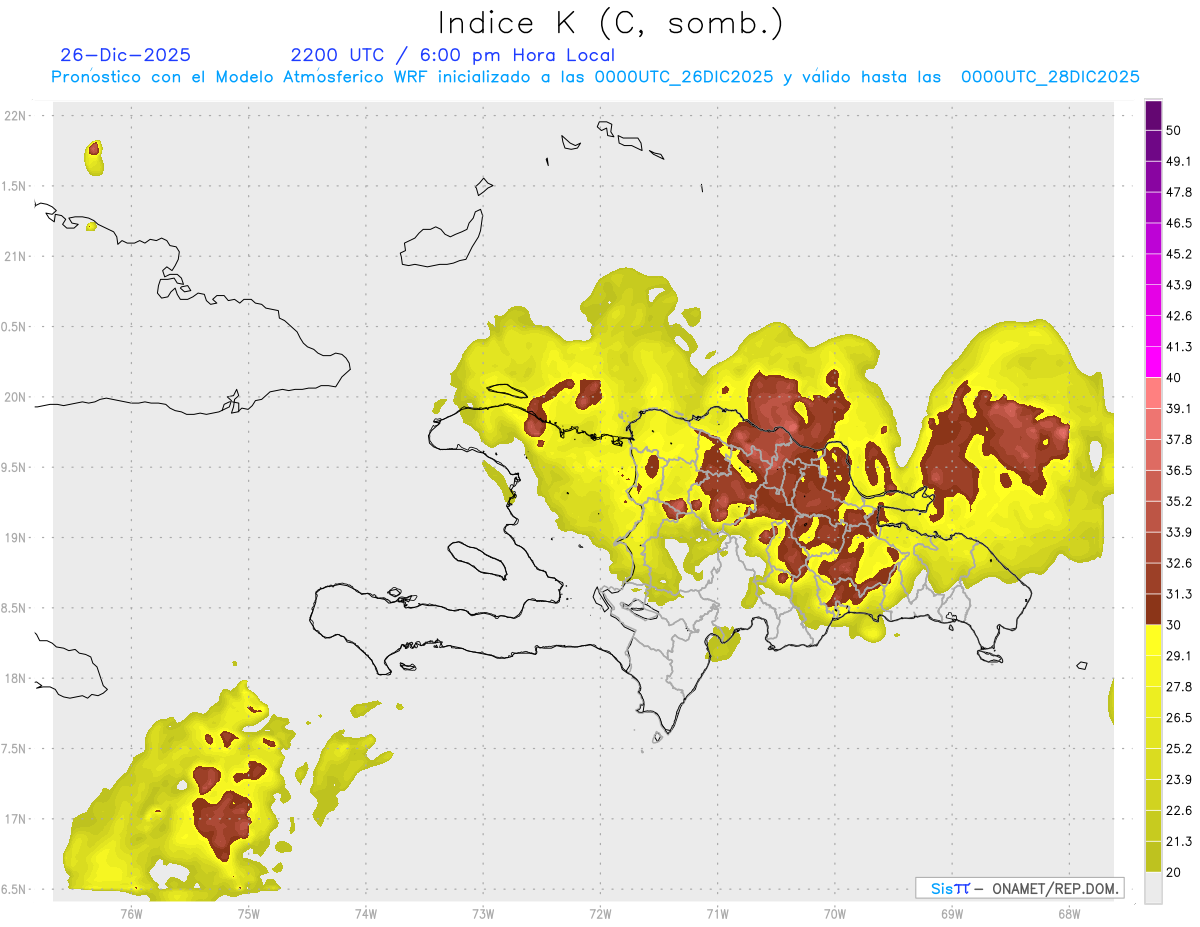1200x927 pixels.
Task: Click the color bar label '47.8'
Action: coord(1179,192)
